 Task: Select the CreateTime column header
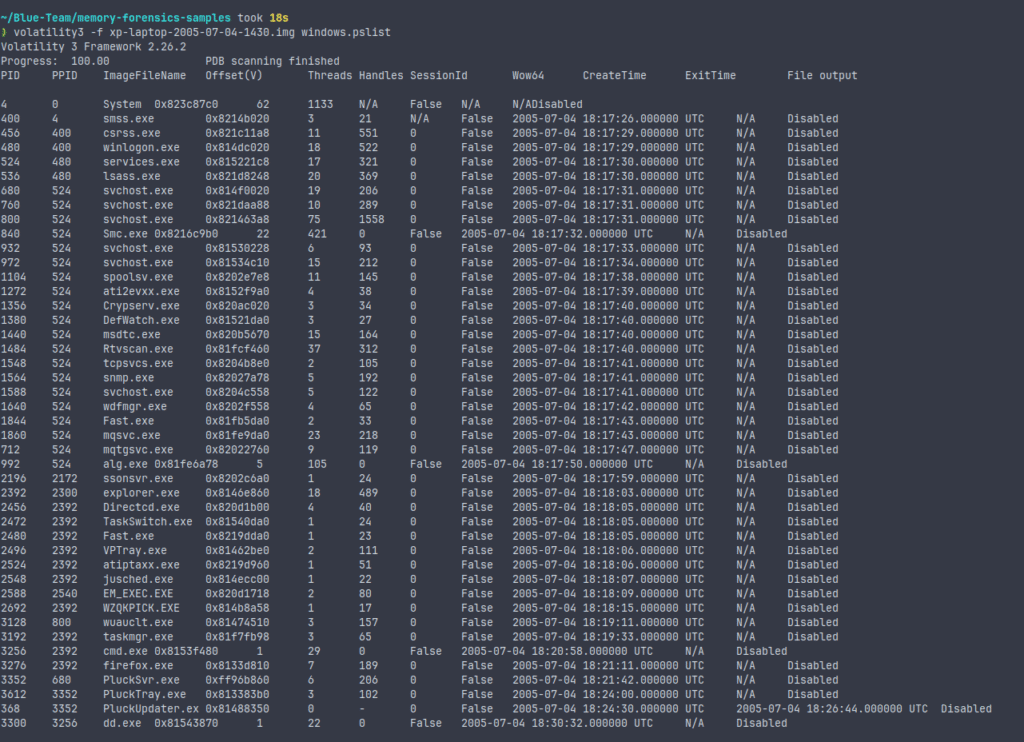tap(615, 76)
